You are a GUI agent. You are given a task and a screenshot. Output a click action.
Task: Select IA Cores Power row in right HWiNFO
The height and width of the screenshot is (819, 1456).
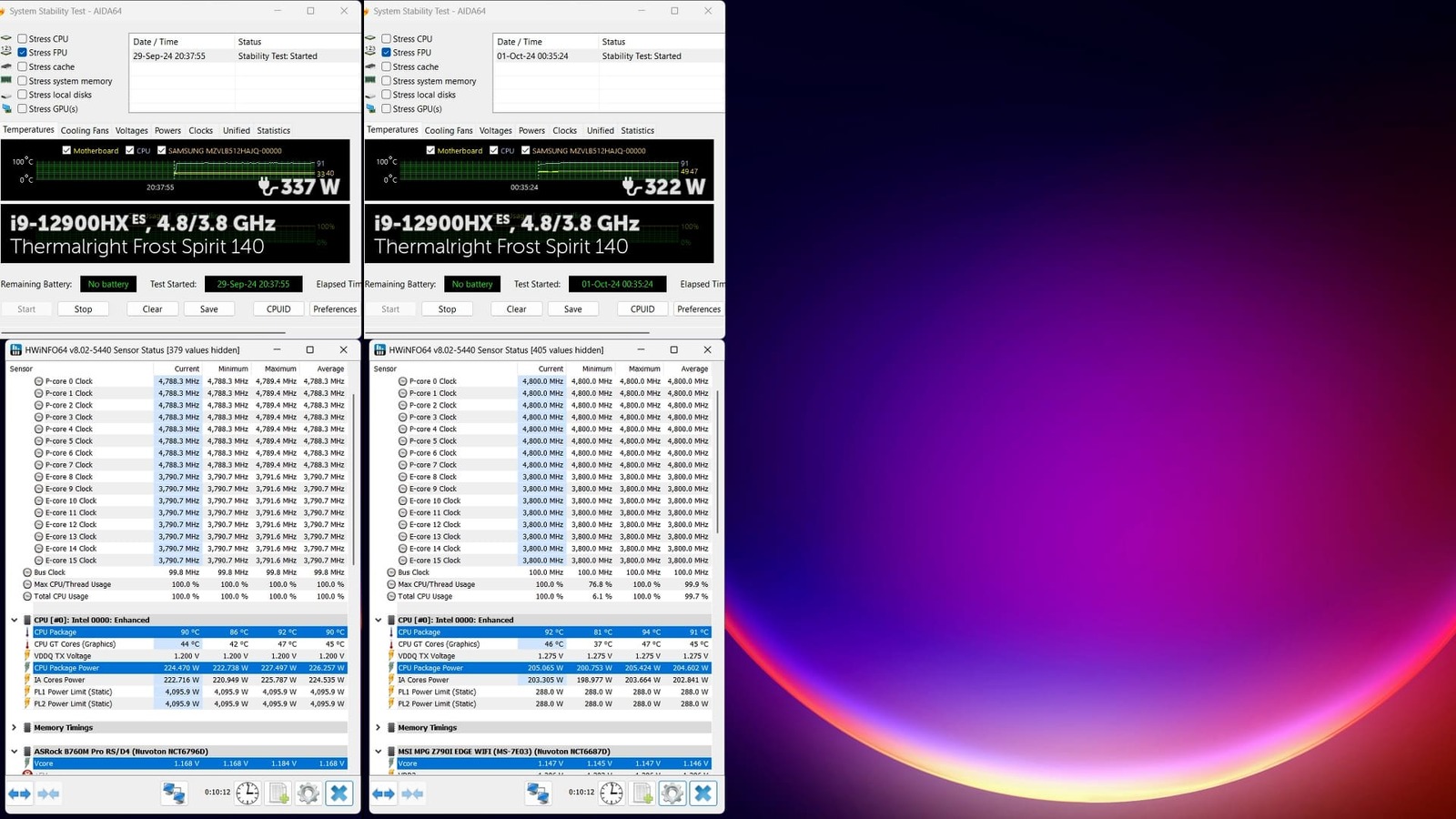pyautogui.click(x=553, y=680)
